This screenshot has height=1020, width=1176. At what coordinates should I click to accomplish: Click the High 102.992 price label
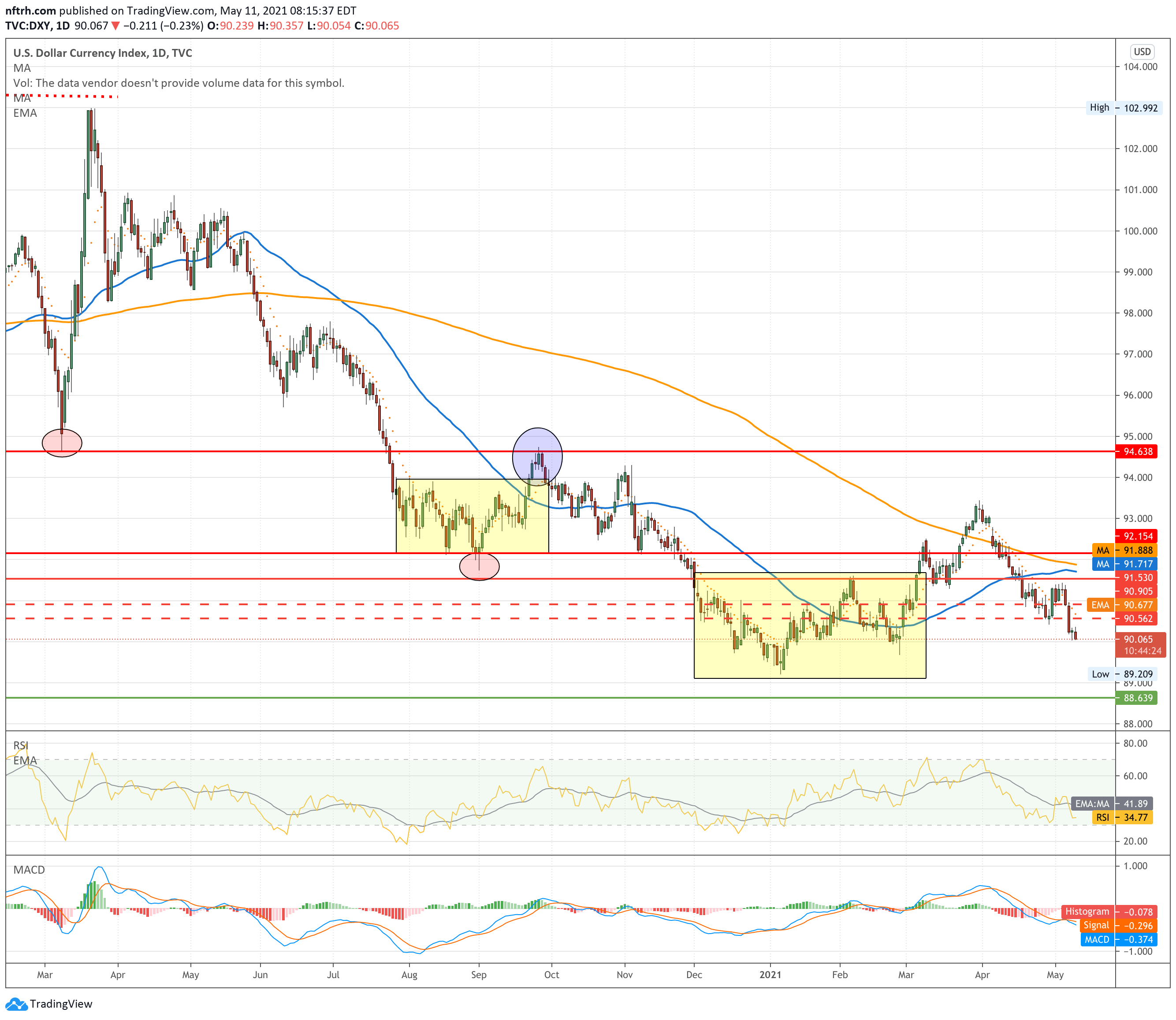(x=1124, y=108)
